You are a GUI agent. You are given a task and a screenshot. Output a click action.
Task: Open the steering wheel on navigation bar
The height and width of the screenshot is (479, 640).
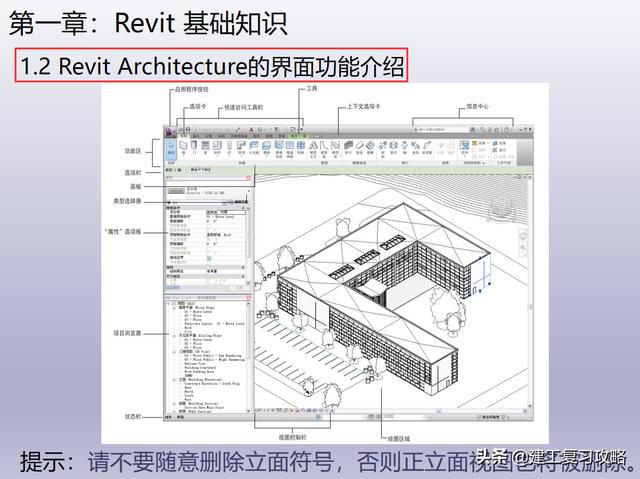[x=524, y=236]
